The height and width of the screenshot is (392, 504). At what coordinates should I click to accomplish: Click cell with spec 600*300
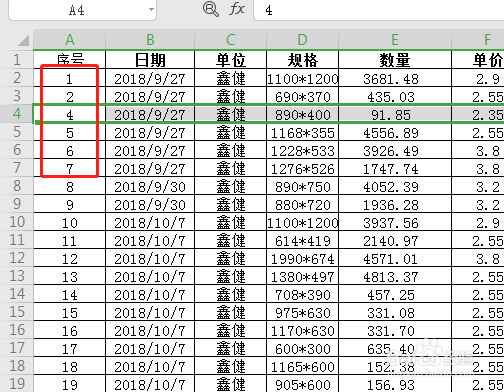tap(302, 348)
